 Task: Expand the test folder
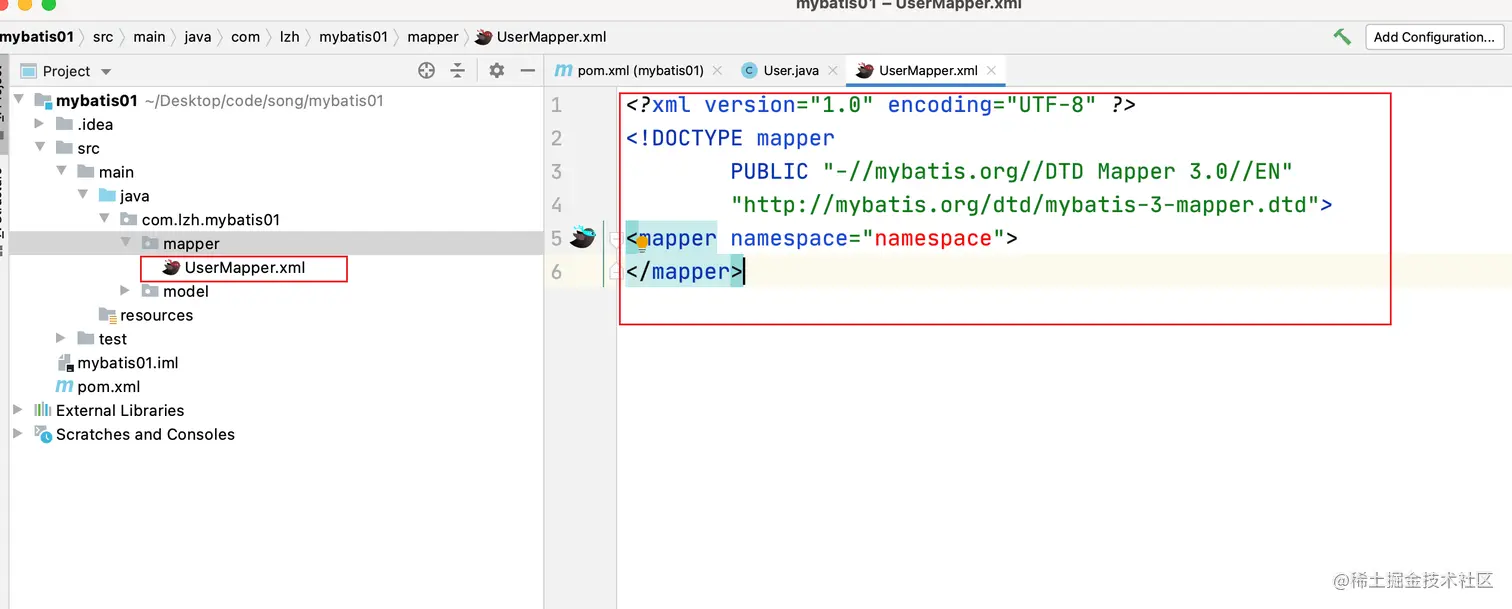[61, 339]
